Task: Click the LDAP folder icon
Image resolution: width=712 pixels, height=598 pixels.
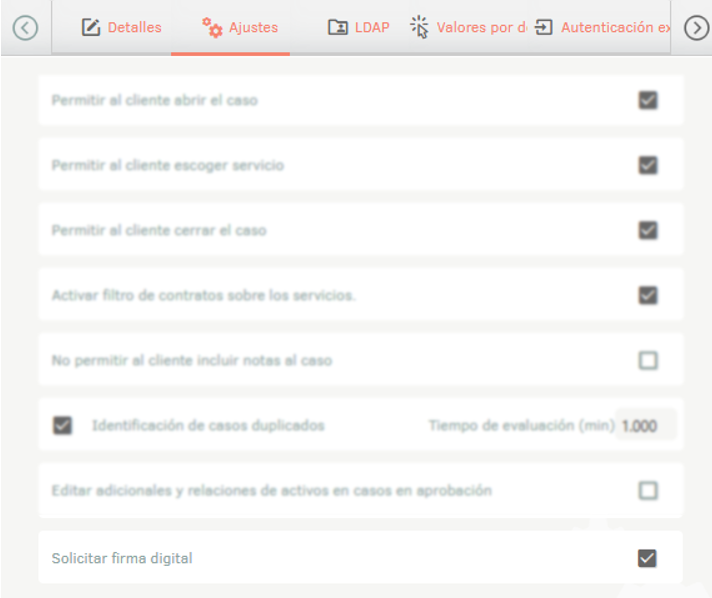Action: [x=338, y=28]
